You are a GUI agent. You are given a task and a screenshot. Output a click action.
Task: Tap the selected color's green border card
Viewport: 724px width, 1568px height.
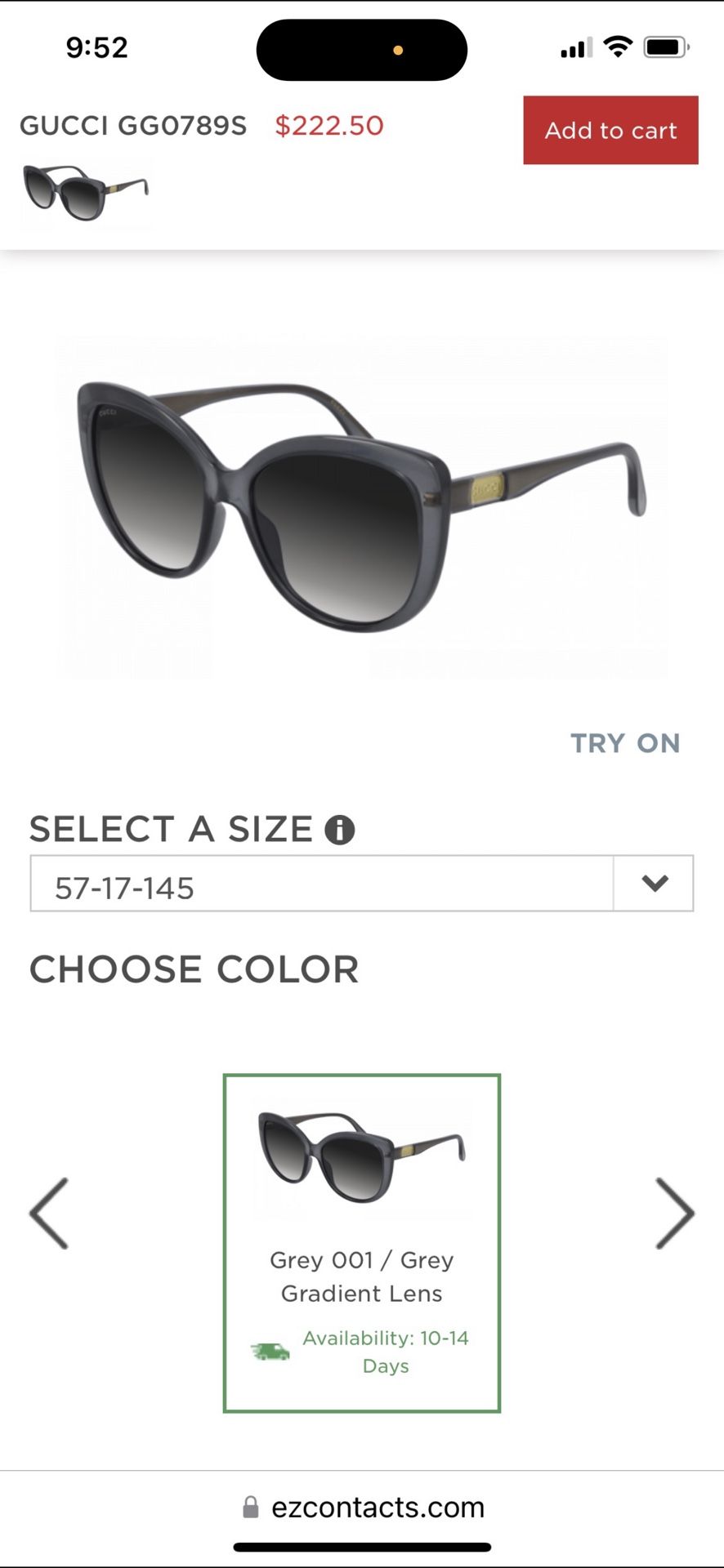(x=361, y=1241)
